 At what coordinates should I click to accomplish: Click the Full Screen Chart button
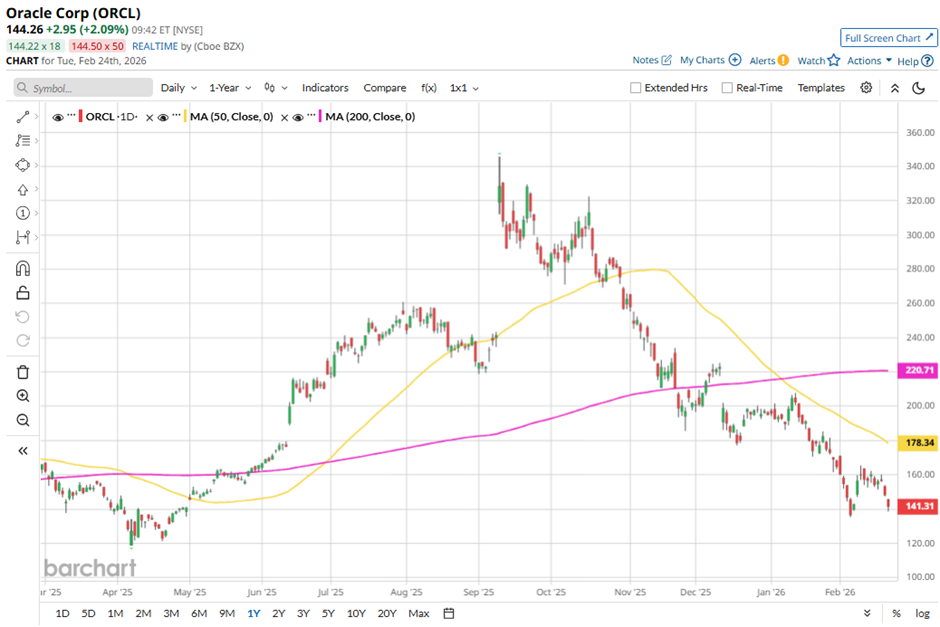(x=888, y=38)
